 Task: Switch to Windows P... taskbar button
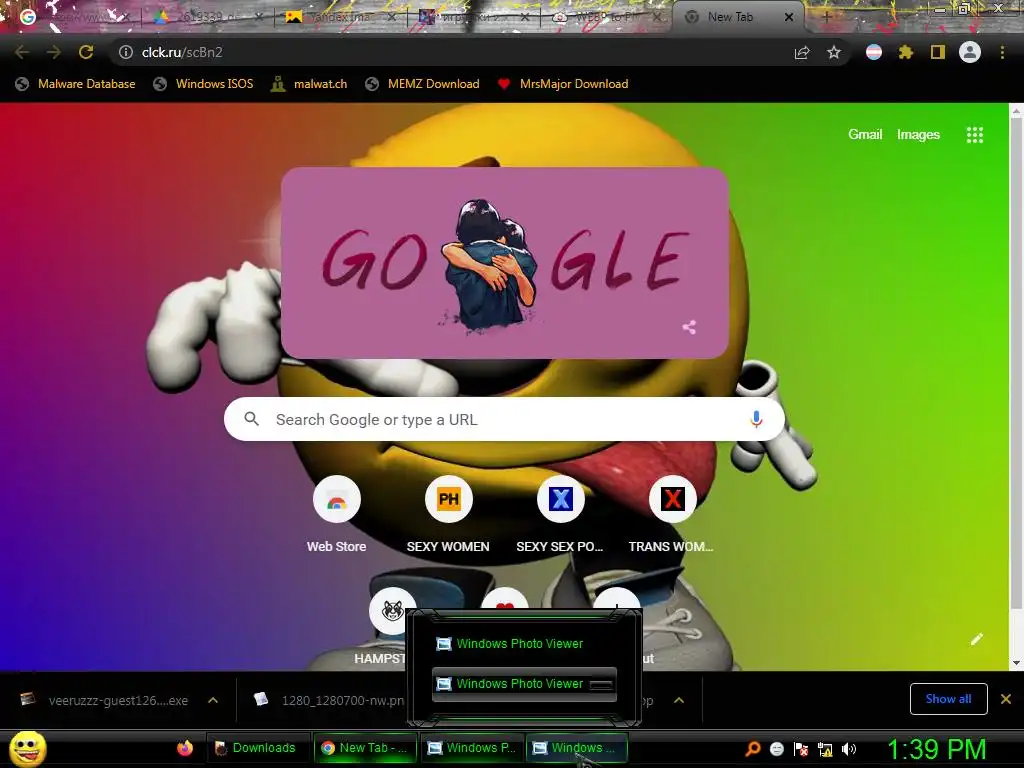pyautogui.click(x=472, y=748)
